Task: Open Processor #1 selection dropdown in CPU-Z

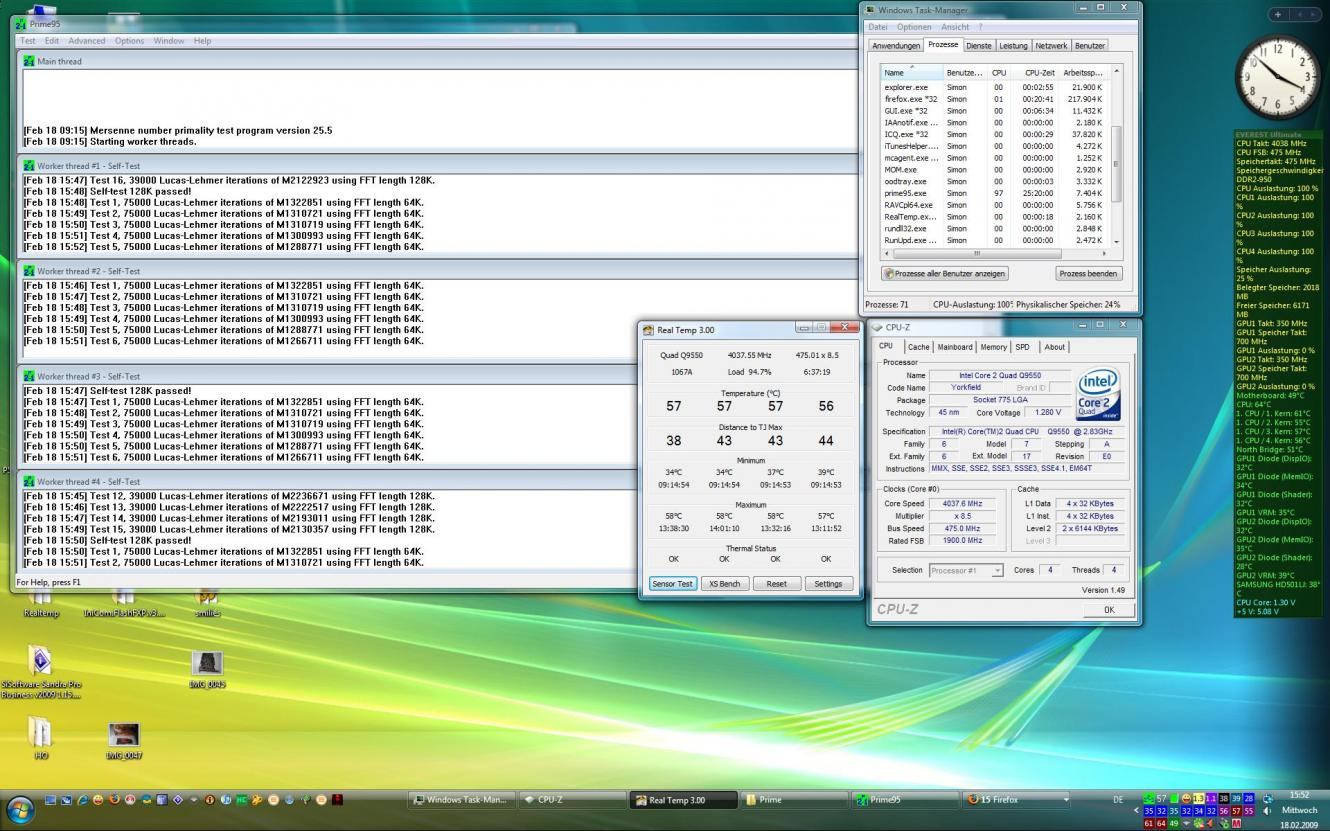Action: coord(966,570)
